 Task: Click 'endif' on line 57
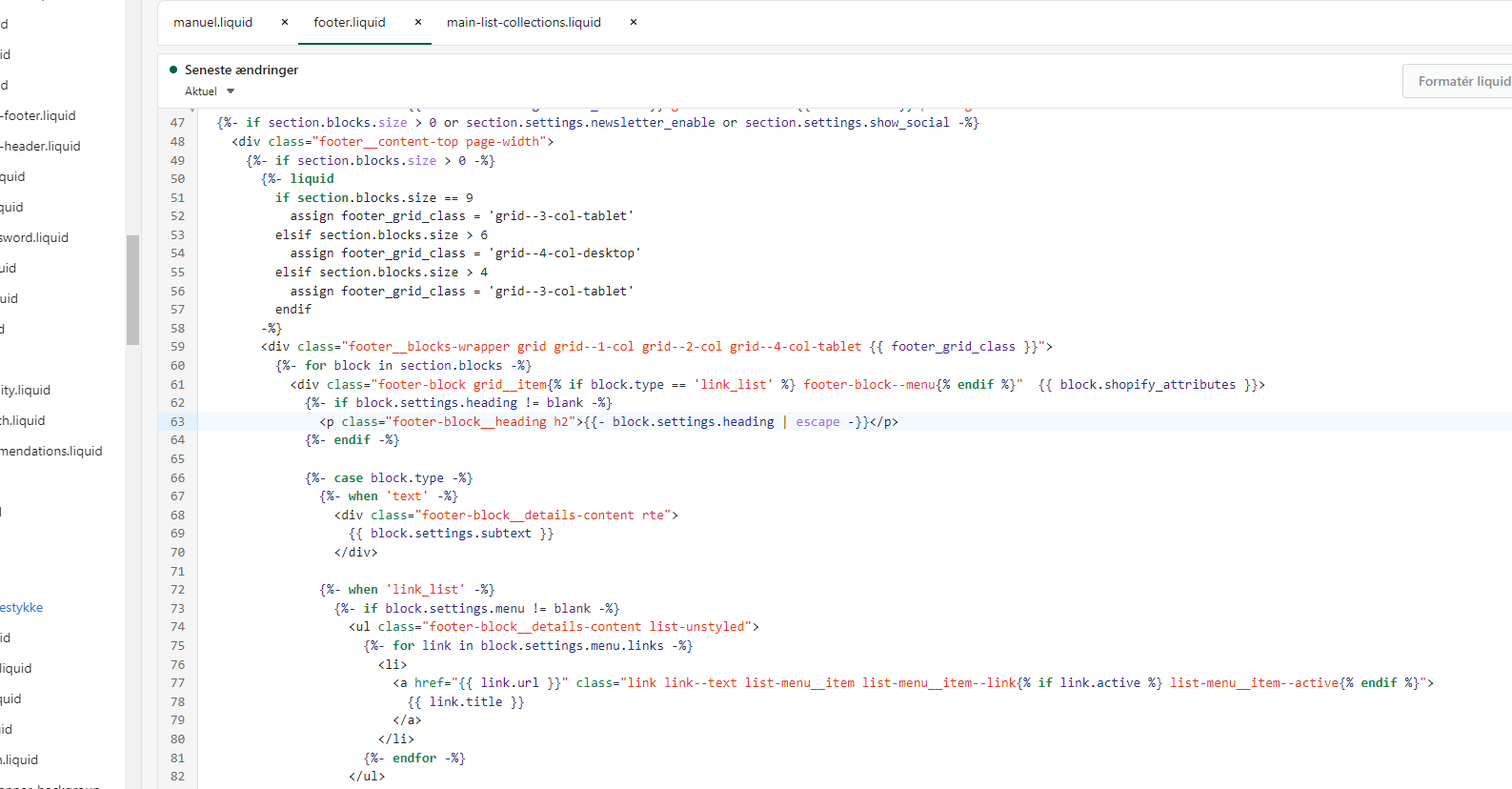click(x=293, y=310)
